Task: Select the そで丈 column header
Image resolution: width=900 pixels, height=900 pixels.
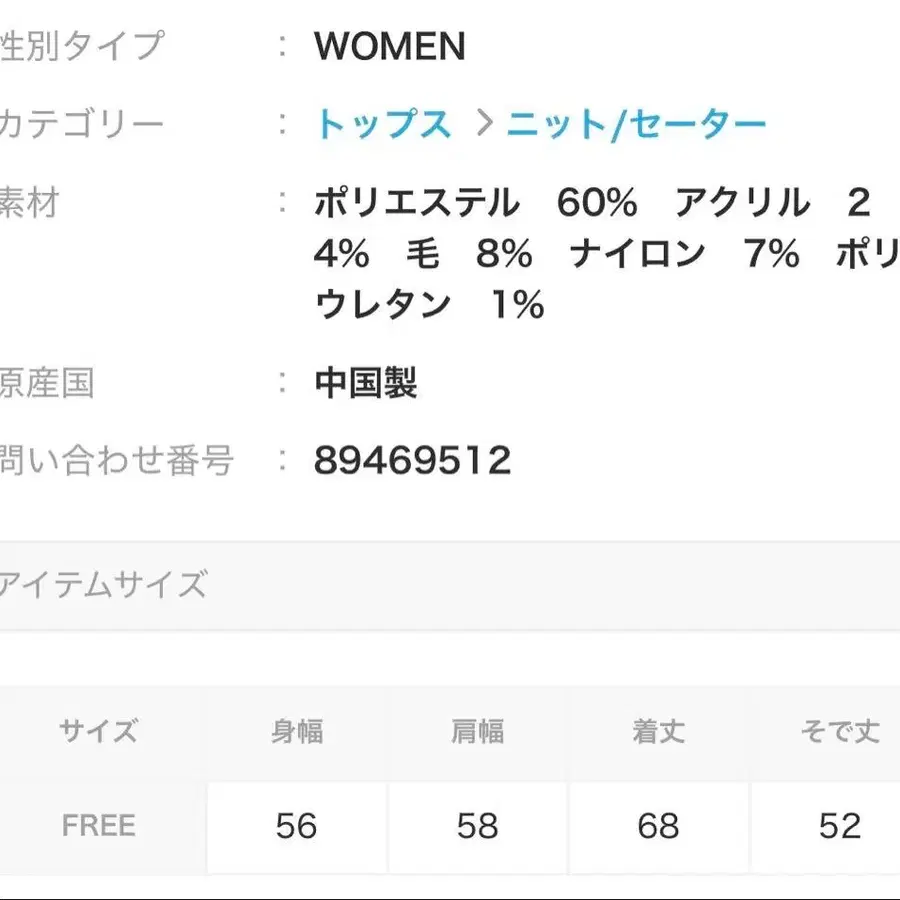Action: click(x=838, y=731)
